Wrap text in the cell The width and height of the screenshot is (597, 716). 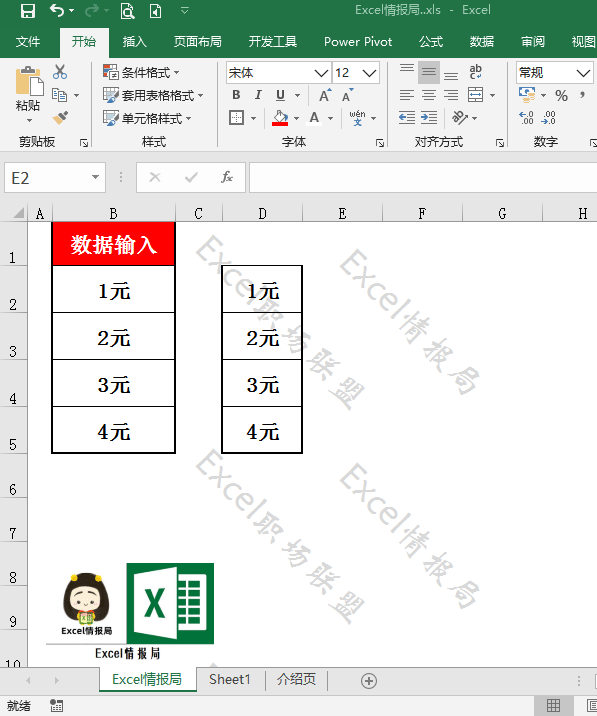(475, 72)
